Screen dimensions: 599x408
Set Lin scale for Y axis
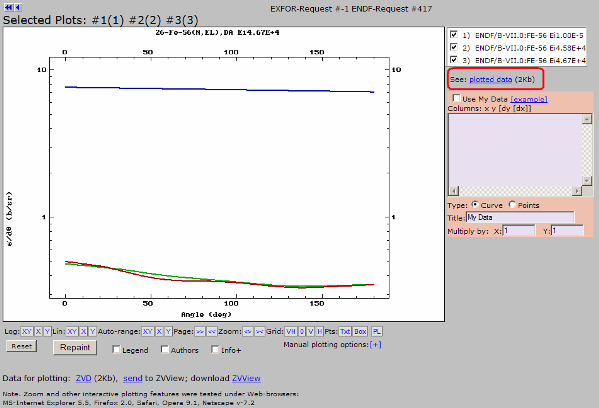point(92,332)
